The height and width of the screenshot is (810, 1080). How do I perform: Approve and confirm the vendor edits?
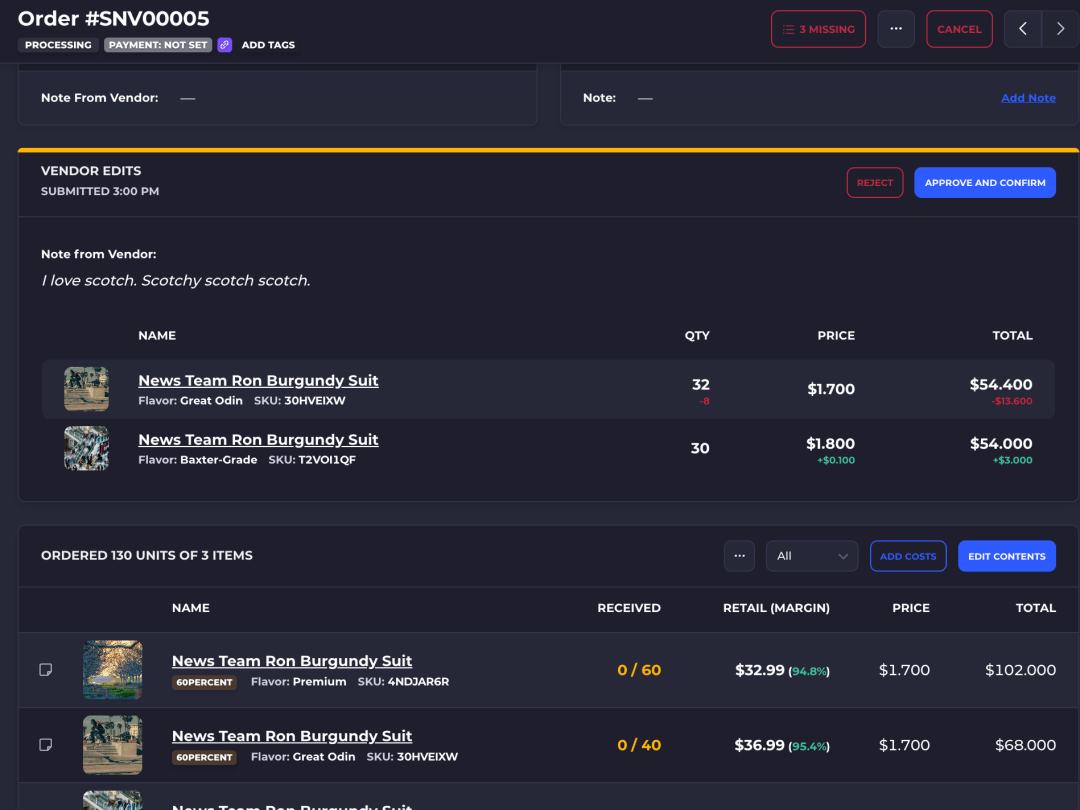coord(985,183)
